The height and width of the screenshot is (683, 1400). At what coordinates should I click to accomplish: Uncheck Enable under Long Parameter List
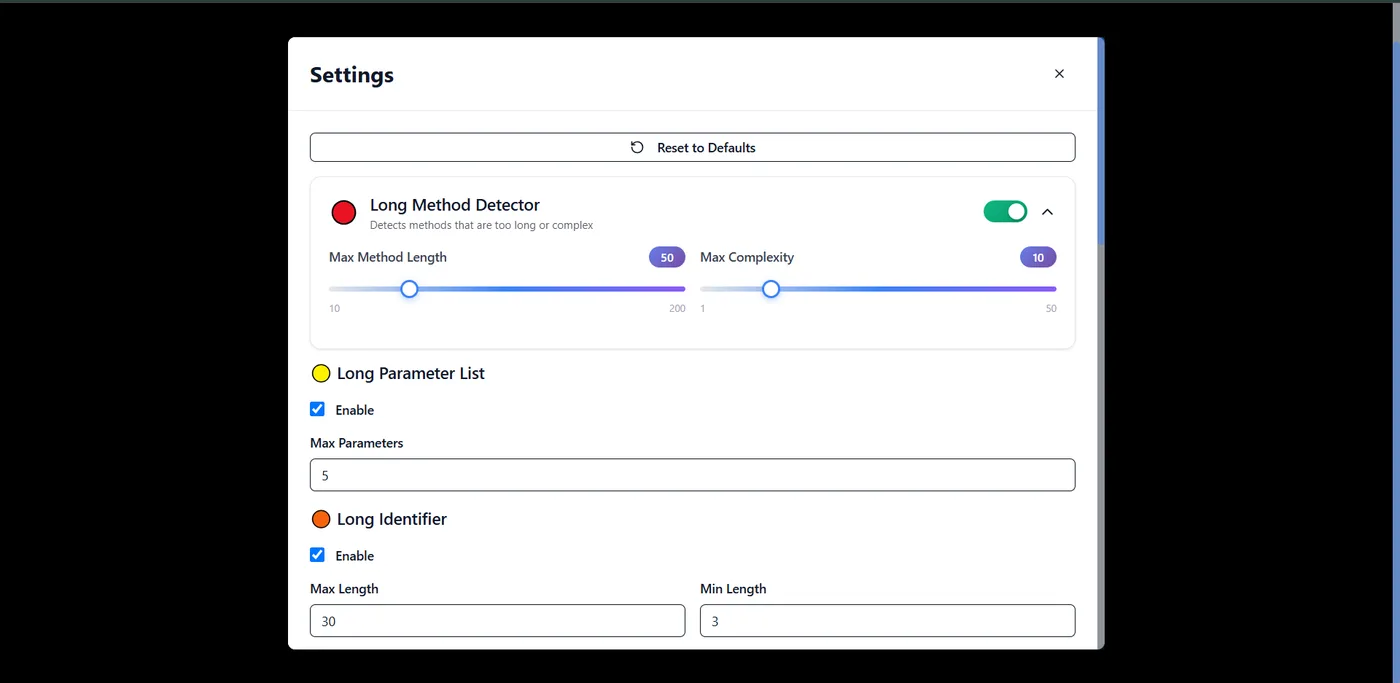click(317, 409)
